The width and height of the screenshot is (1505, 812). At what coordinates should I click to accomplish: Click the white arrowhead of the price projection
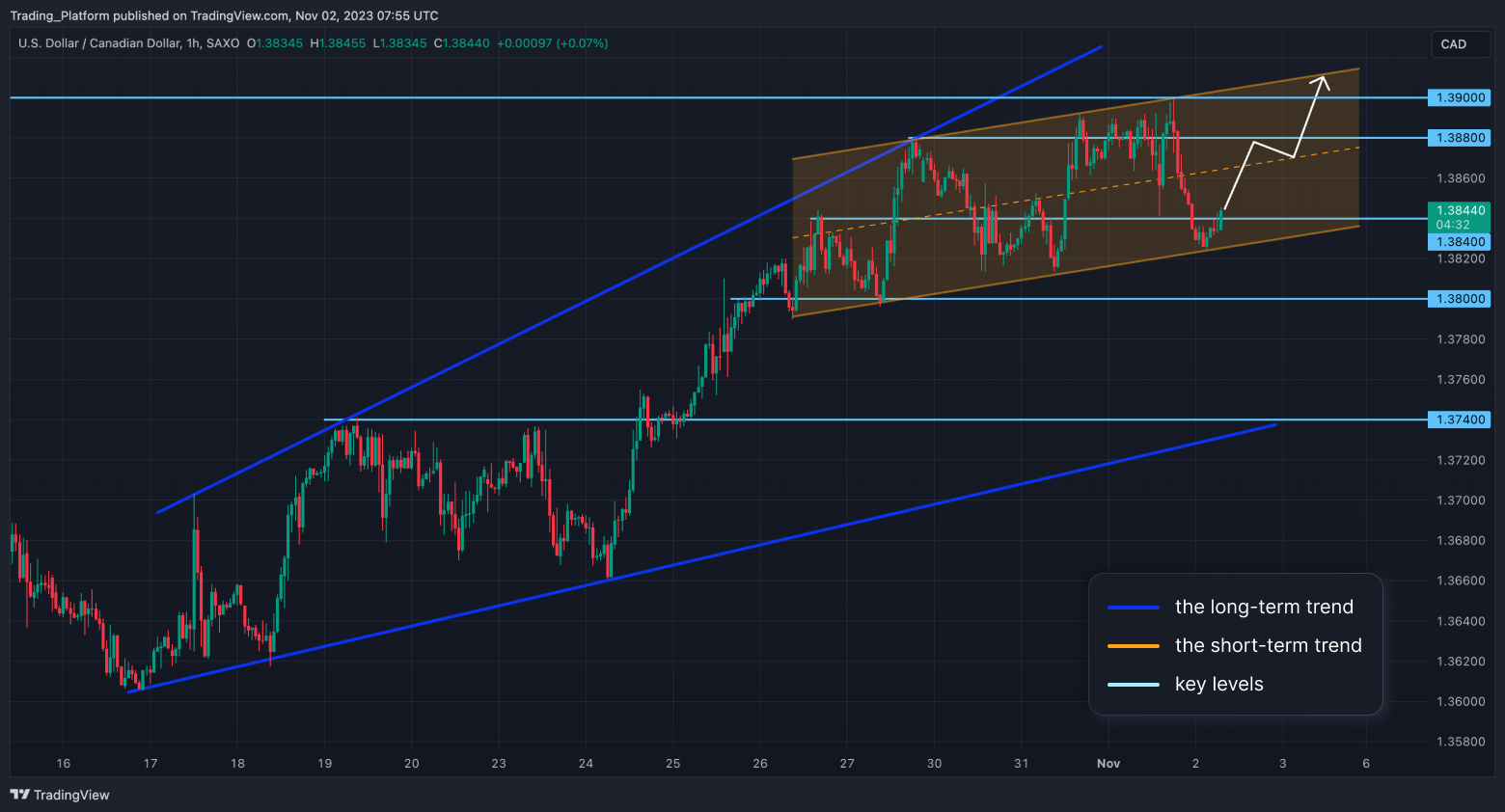tap(1321, 82)
